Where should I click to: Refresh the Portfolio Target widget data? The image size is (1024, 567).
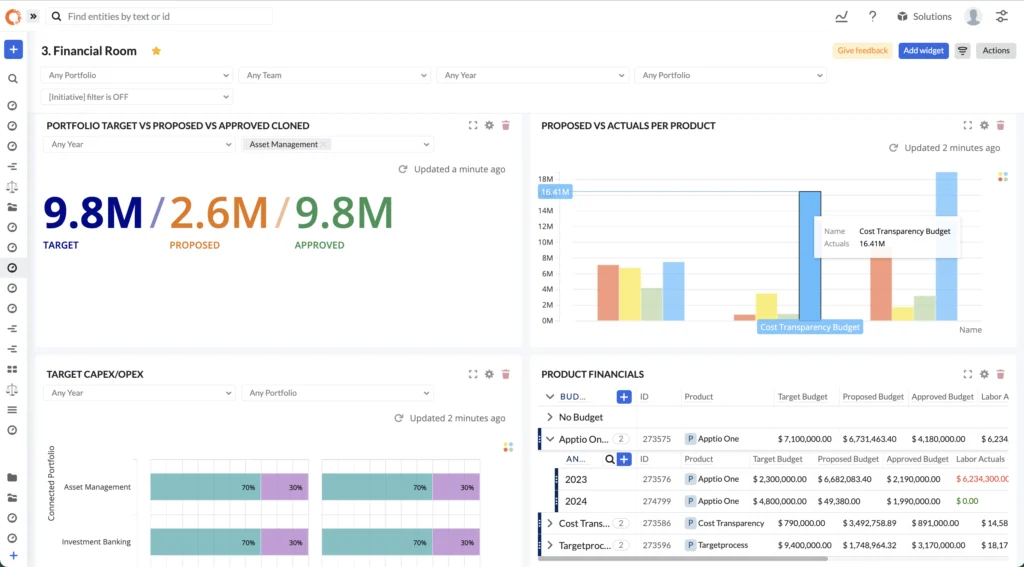(x=403, y=170)
